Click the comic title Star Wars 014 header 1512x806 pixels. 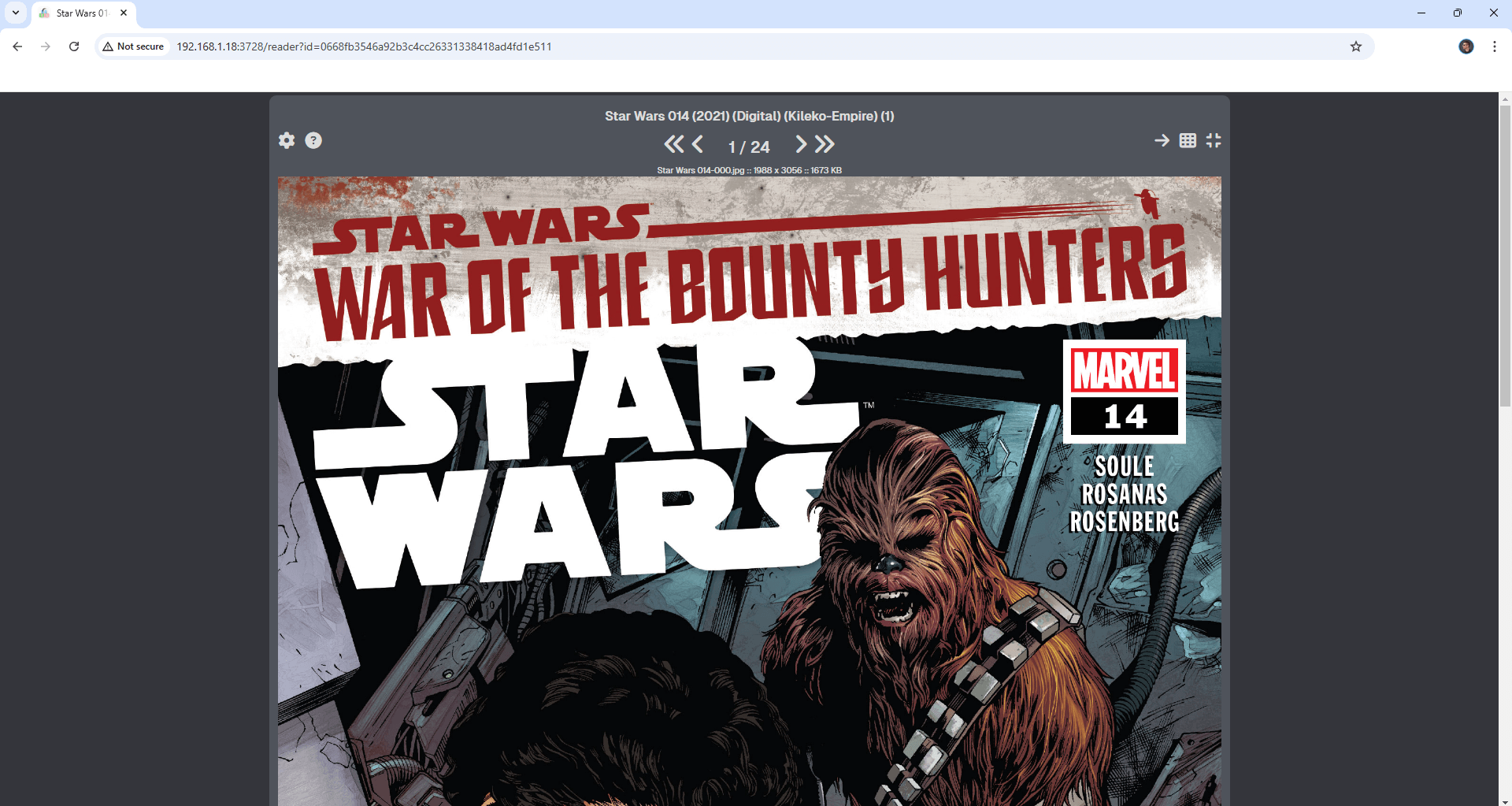click(750, 116)
